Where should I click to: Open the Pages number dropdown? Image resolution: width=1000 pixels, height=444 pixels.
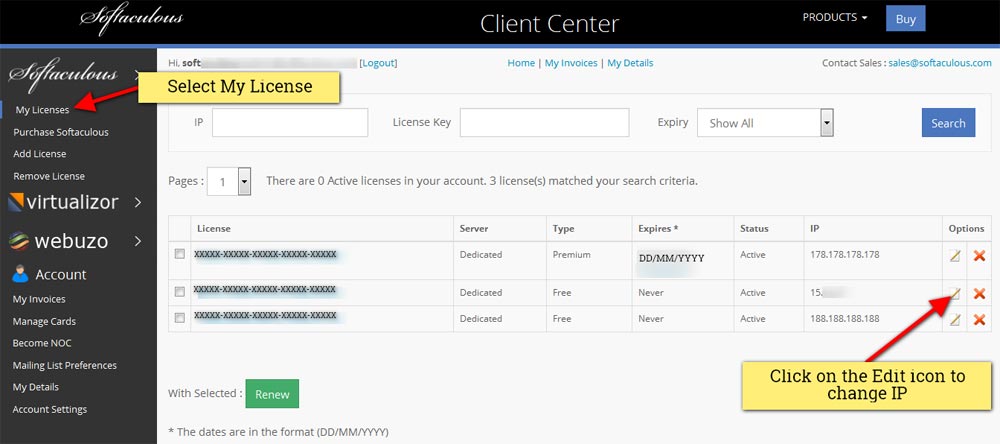click(x=231, y=182)
